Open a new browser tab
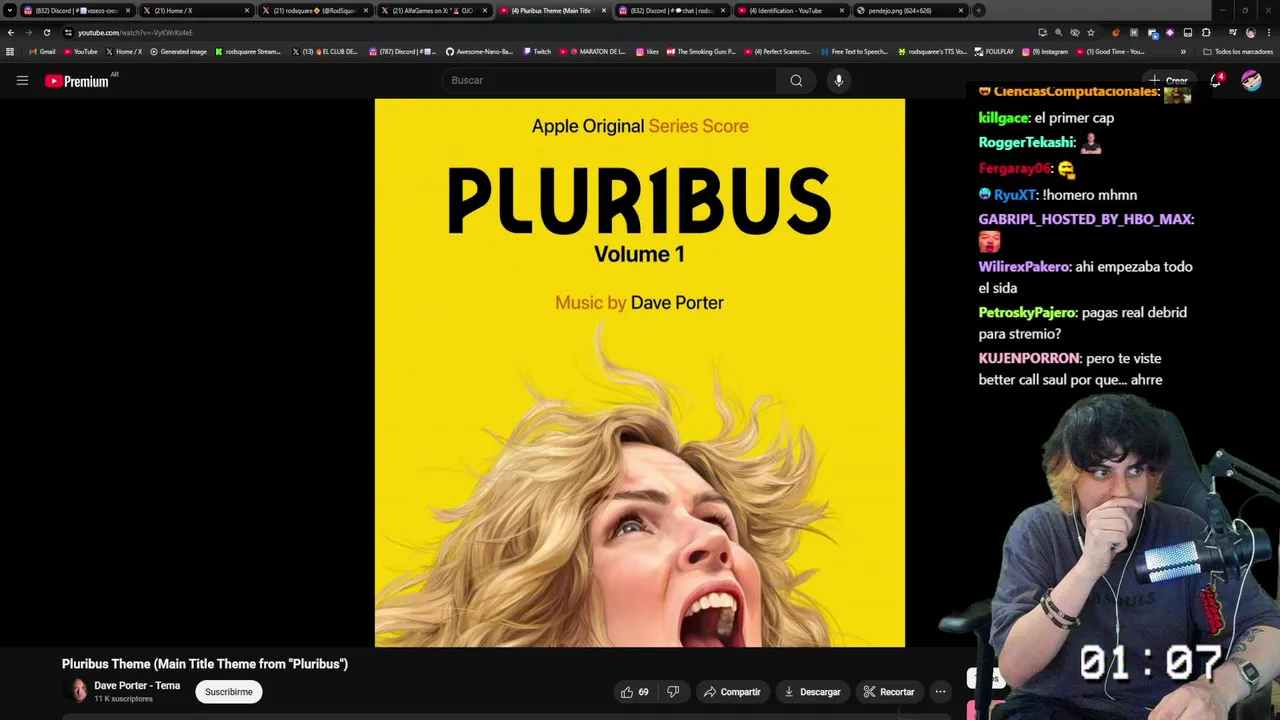Viewport: 1280px width, 720px height. tap(979, 11)
